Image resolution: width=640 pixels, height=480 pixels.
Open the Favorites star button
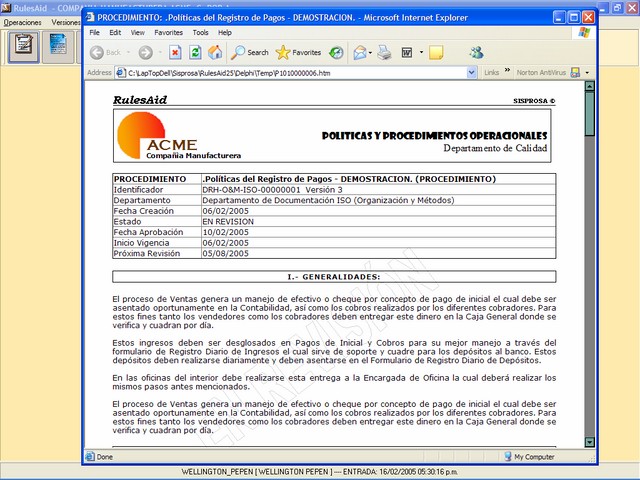point(298,52)
